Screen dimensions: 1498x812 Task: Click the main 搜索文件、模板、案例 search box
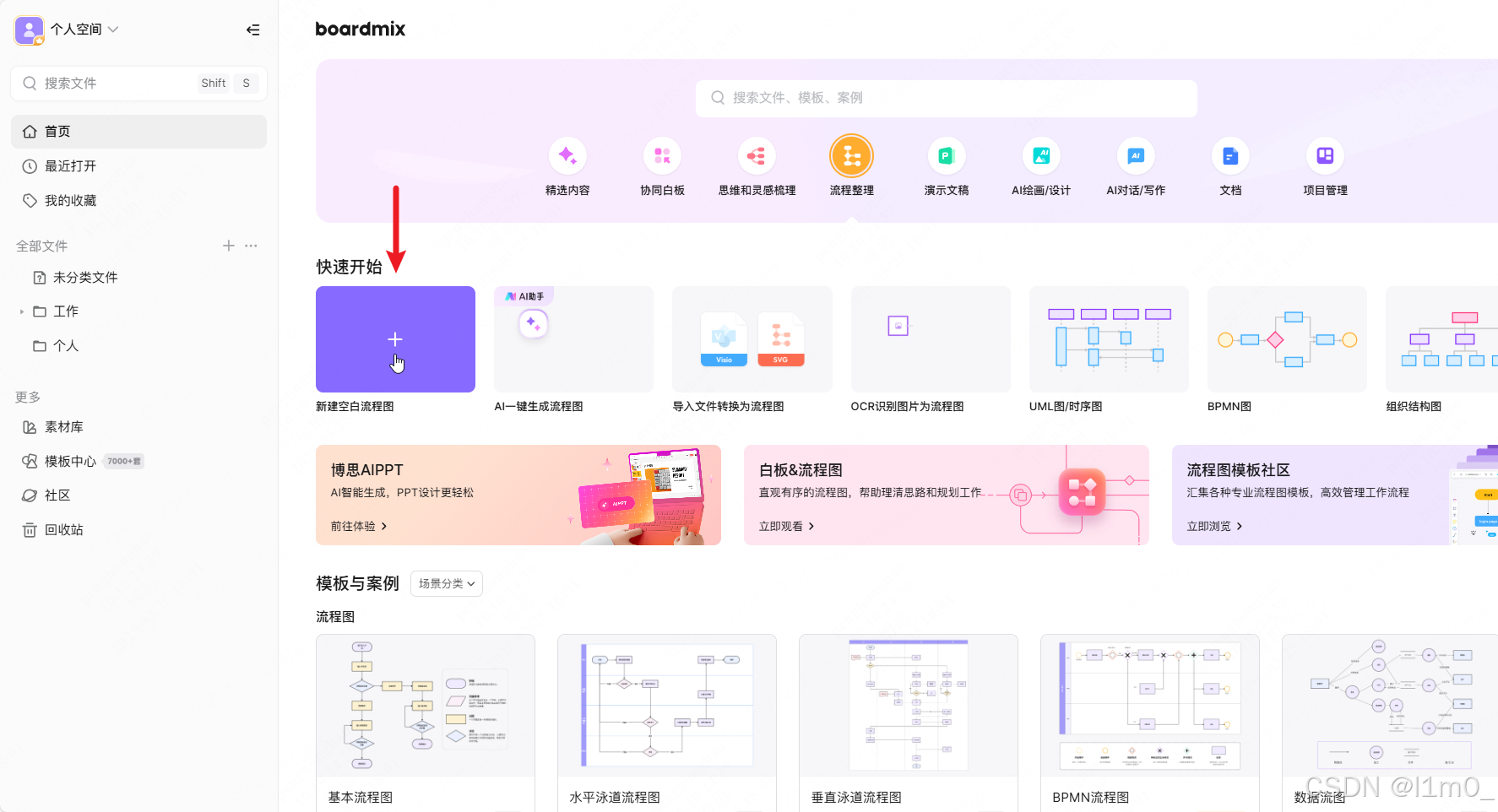[946, 98]
